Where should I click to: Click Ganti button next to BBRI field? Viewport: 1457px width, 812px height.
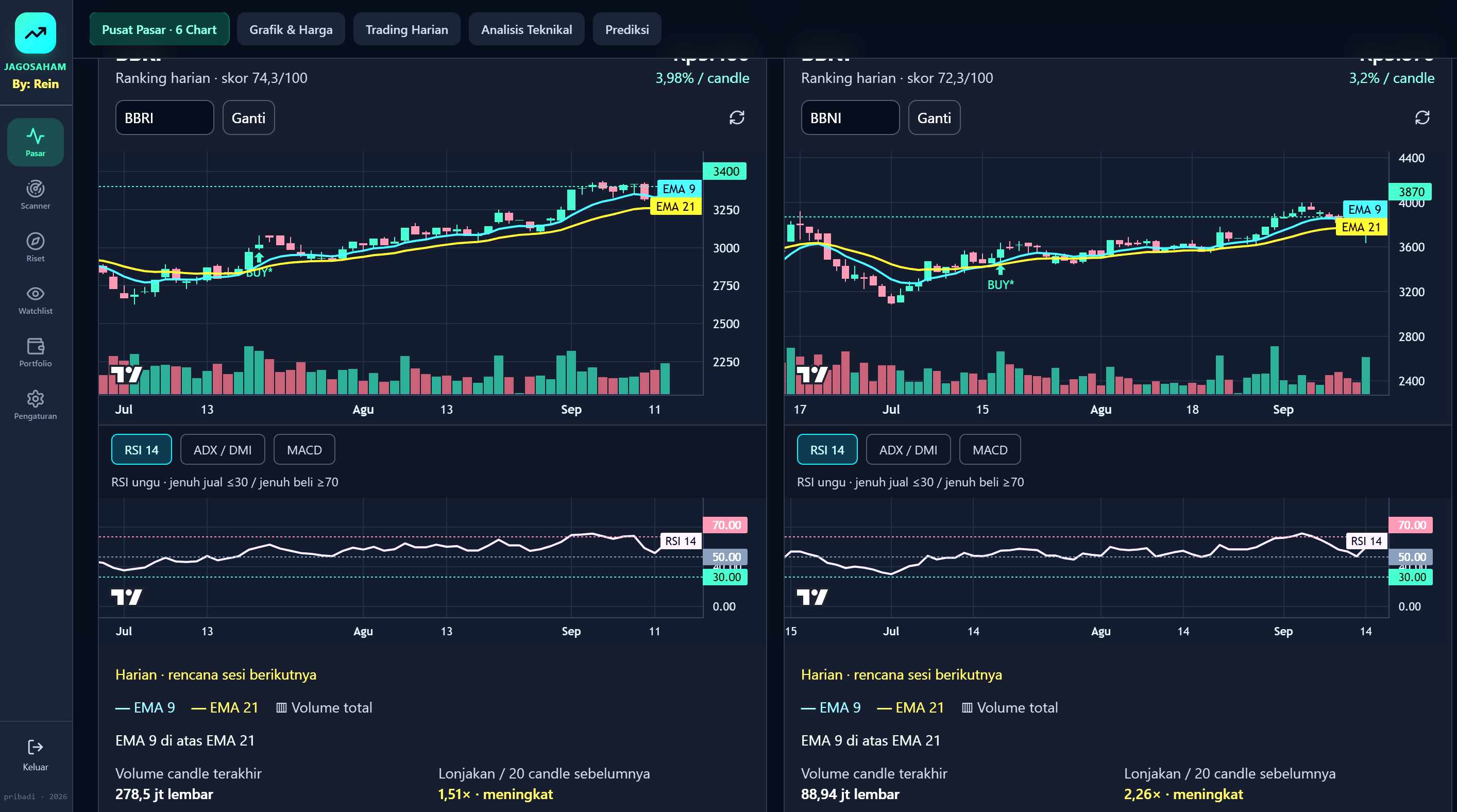(248, 117)
